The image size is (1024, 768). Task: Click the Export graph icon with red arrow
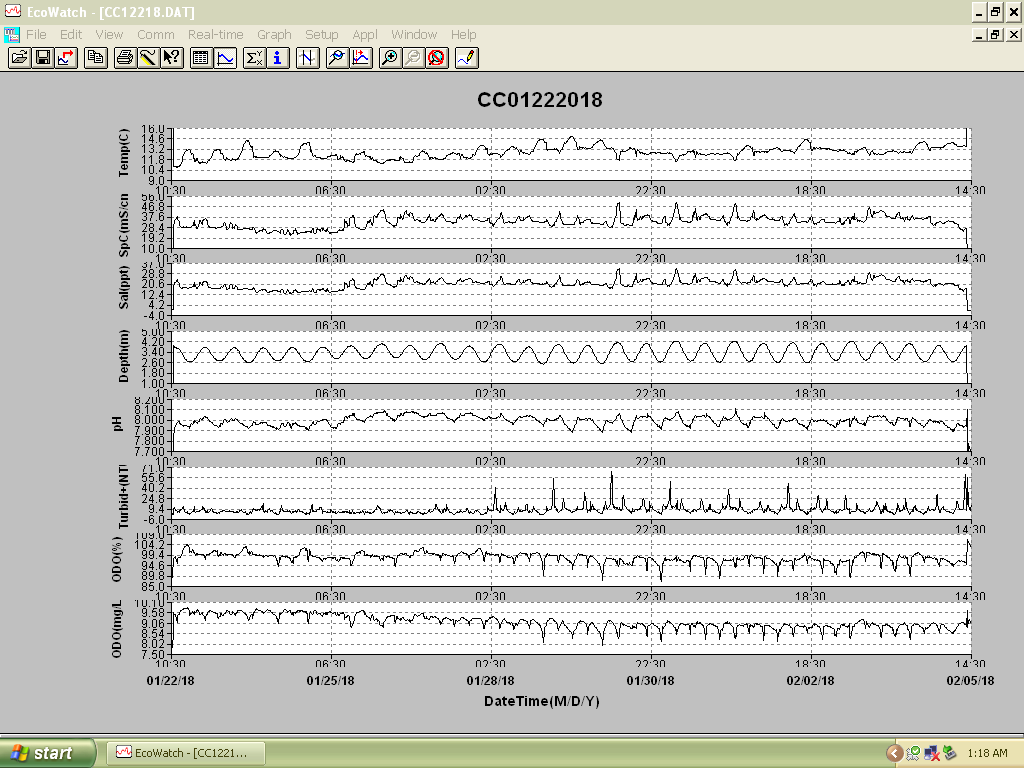click(67, 58)
